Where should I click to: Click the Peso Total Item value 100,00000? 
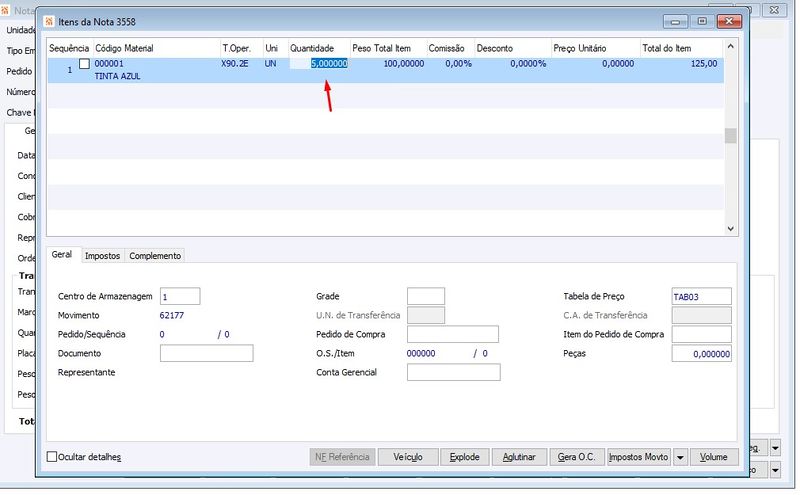pos(404,64)
